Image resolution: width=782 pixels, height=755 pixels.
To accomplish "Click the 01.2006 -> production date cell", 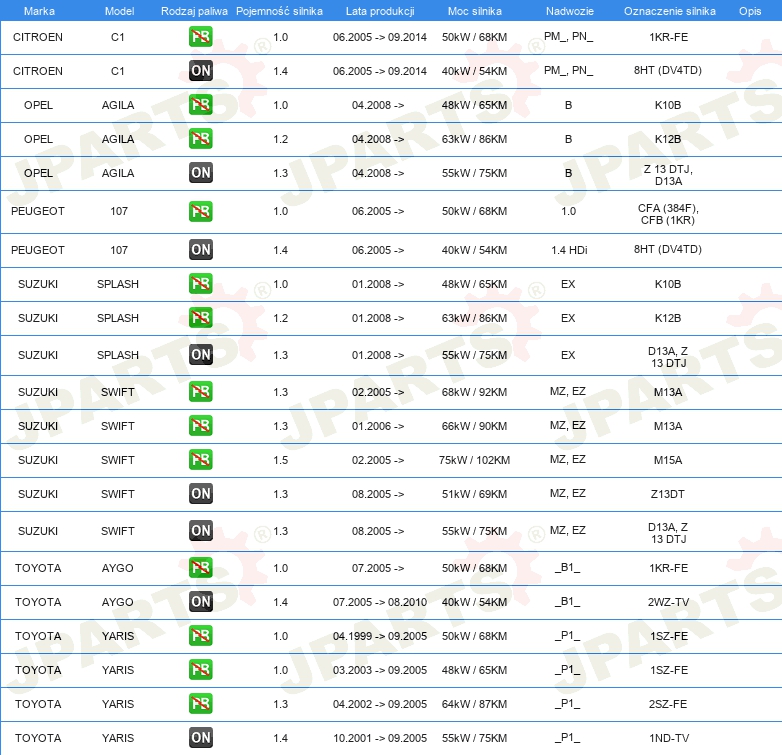I will [378, 426].
